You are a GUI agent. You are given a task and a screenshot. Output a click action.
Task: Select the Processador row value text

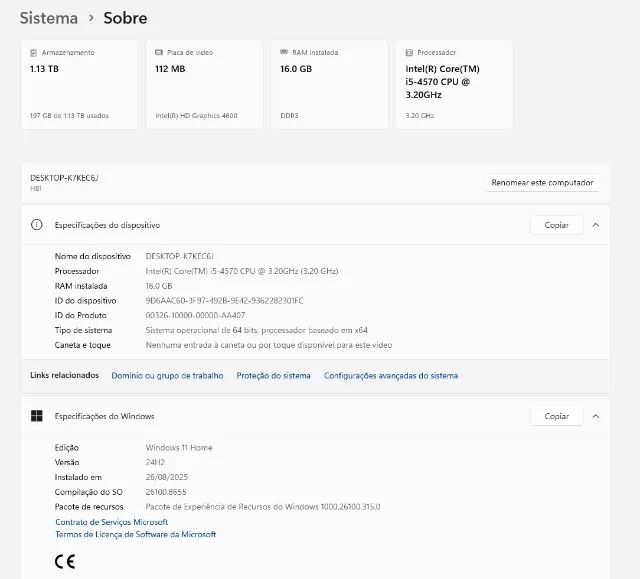tap(242, 271)
